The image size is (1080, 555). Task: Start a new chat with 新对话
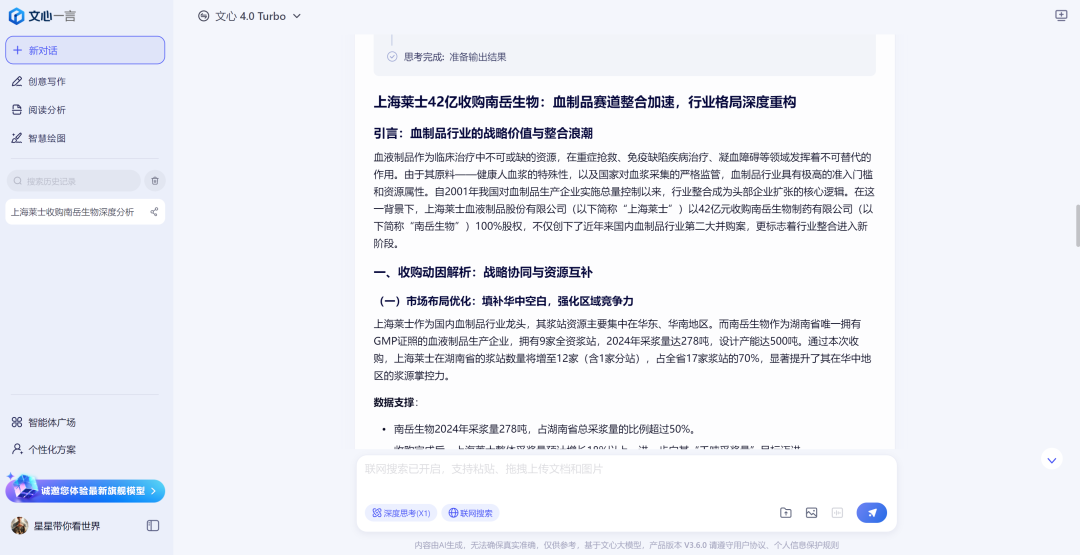pos(85,50)
